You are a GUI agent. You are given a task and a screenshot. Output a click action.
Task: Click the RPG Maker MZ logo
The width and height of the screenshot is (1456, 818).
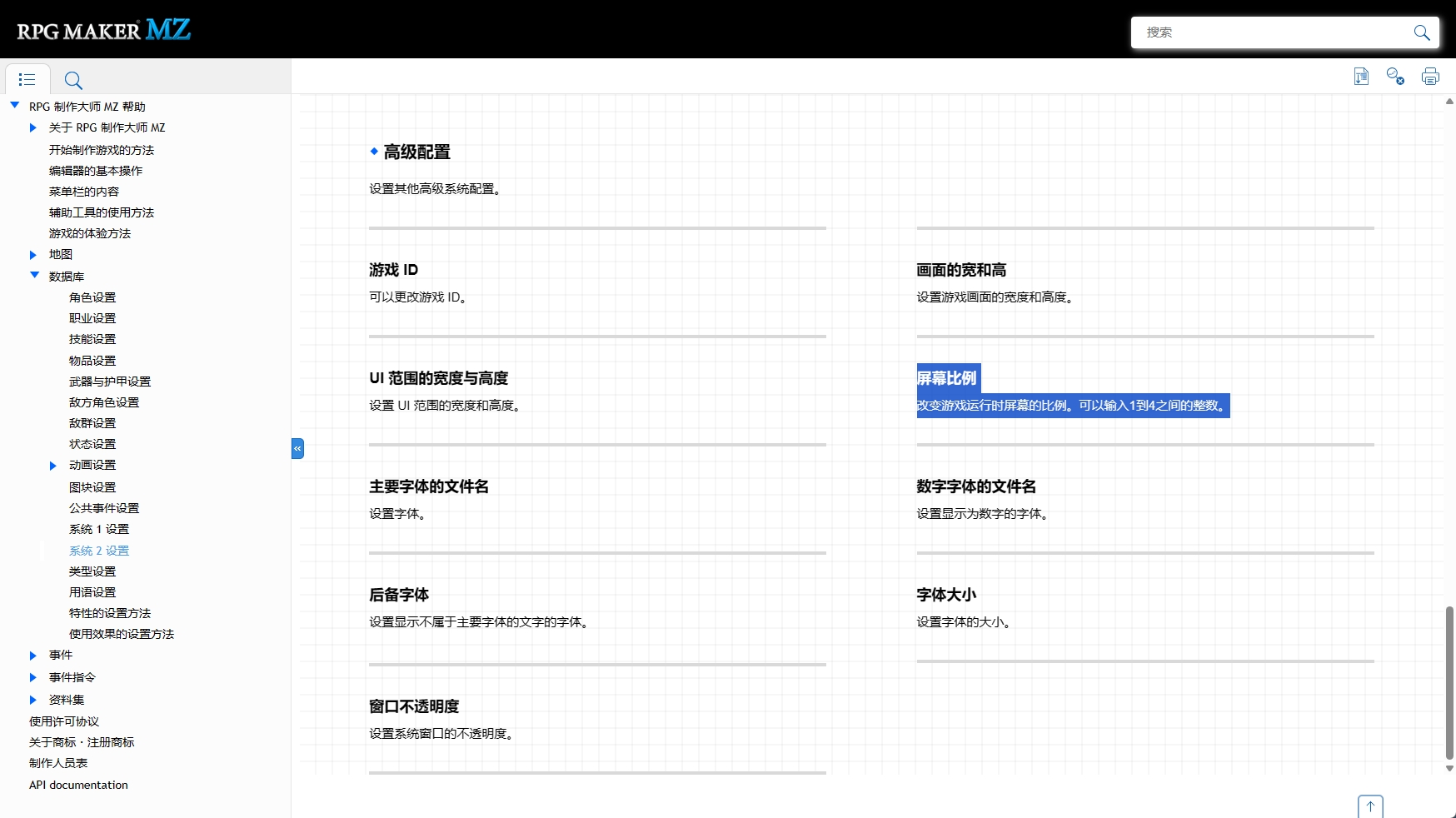point(104,30)
